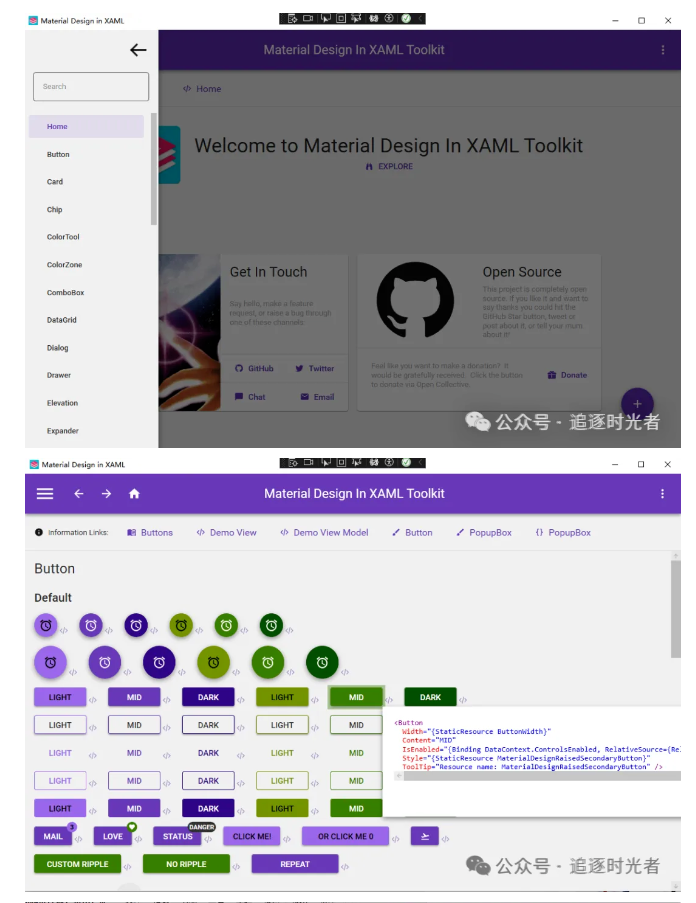The image size is (696, 903).
Task: Click the home icon in bottom window toolbar
Action: coord(134,494)
